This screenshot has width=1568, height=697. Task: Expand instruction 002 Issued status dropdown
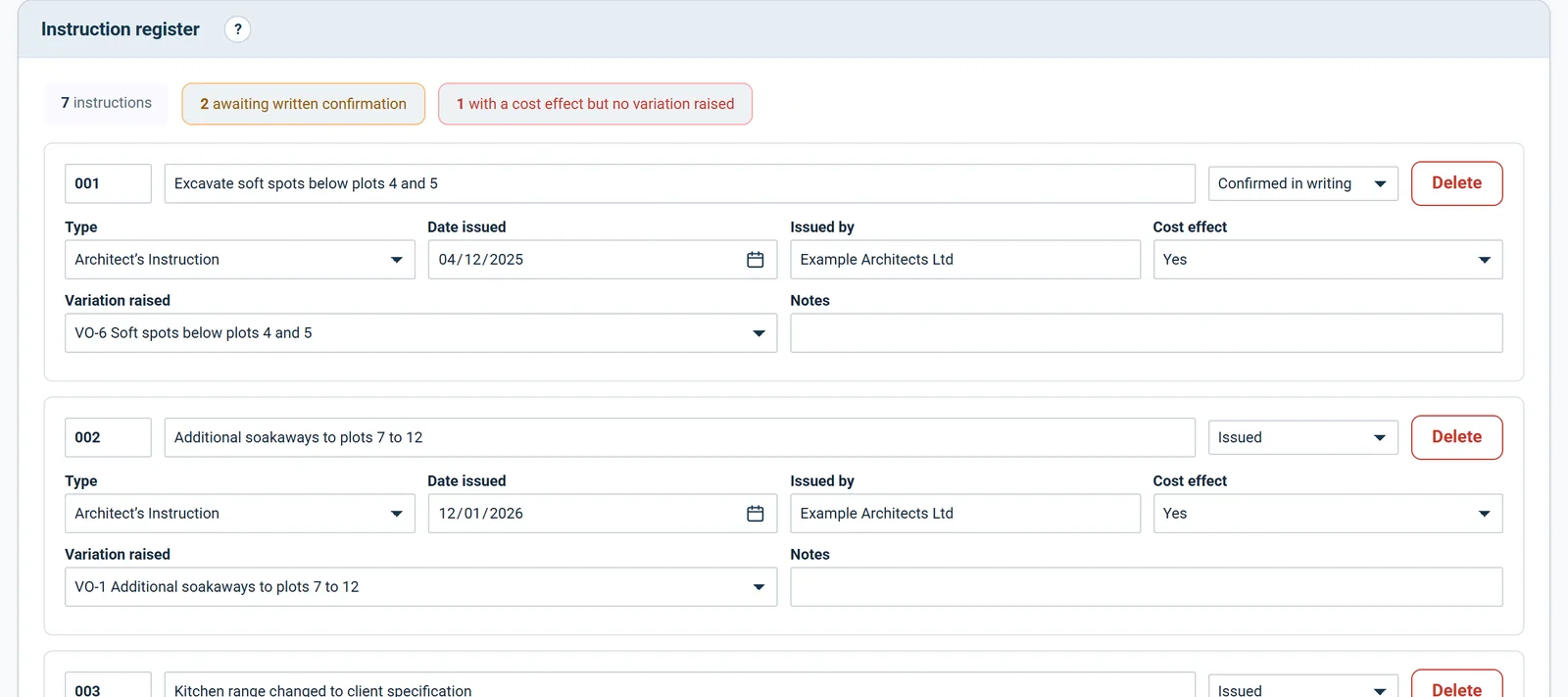(x=1302, y=437)
